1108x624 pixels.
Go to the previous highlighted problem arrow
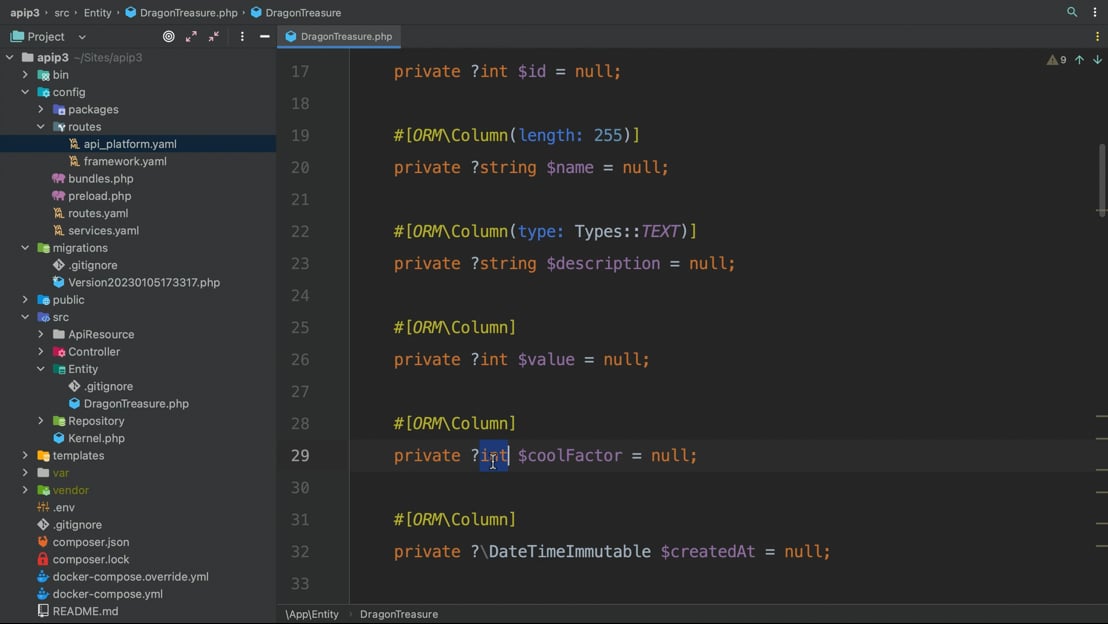[1079, 60]
